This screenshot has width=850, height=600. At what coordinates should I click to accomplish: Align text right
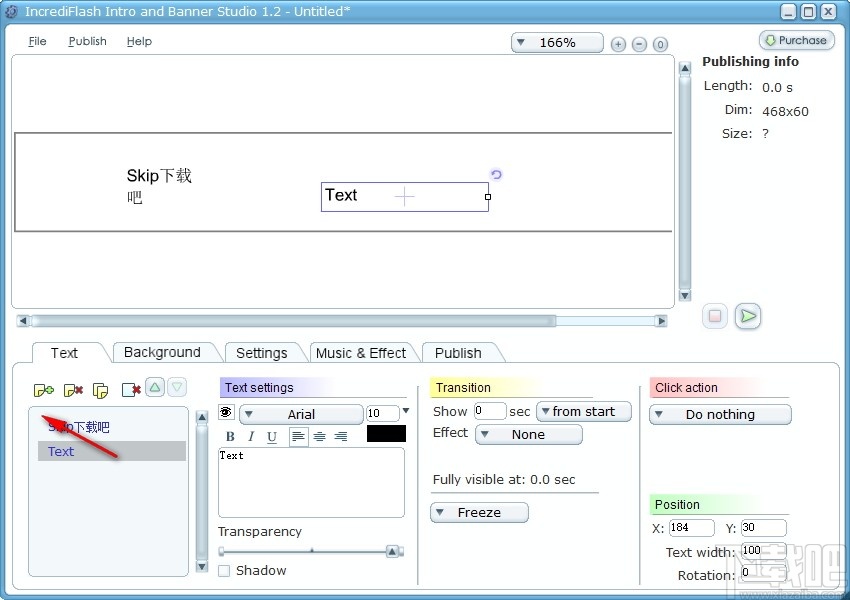341,436
